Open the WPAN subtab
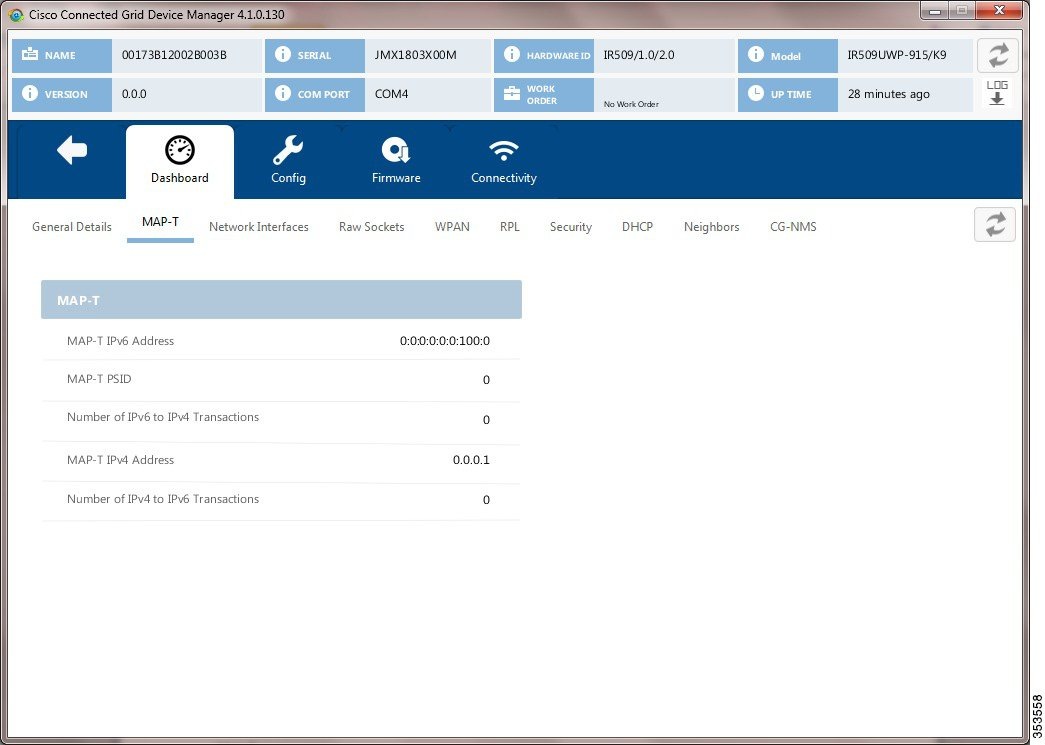The width and height of the screenshot is (1045, 745). [x=453, y=227]
